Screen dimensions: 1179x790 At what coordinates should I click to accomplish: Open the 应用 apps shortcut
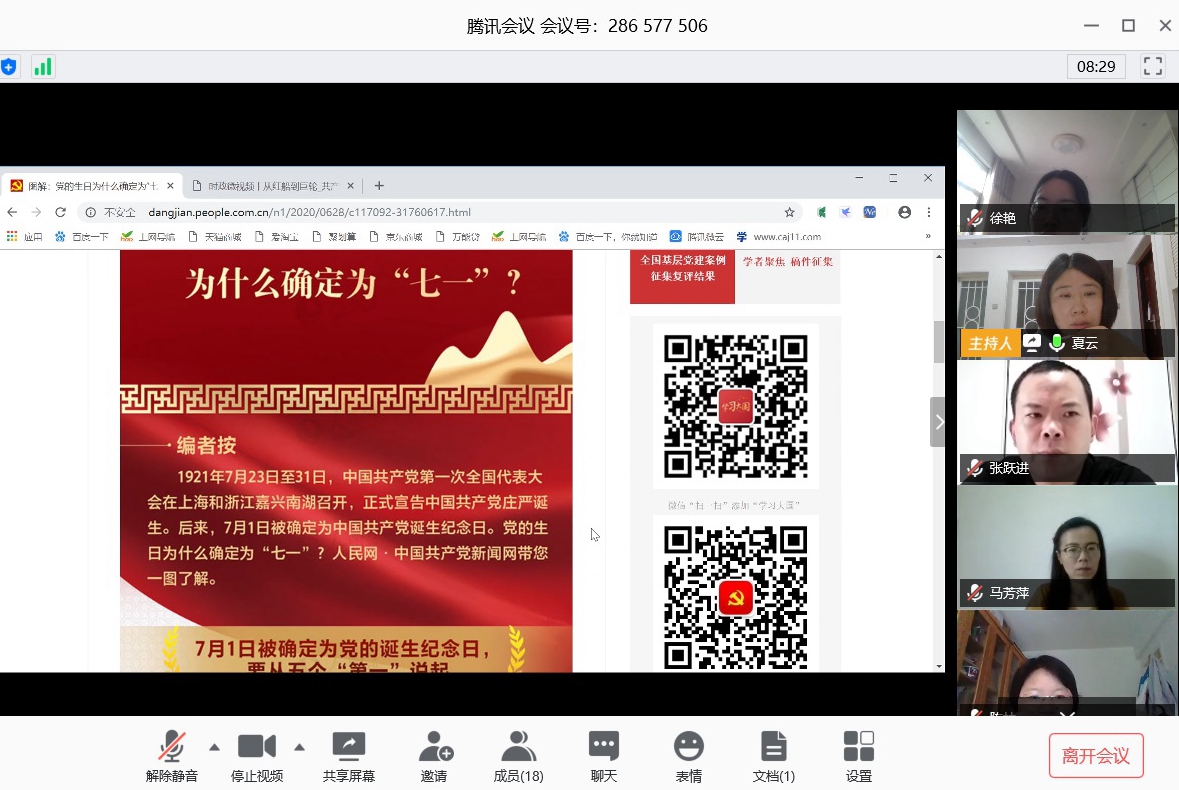pos(25,237)
